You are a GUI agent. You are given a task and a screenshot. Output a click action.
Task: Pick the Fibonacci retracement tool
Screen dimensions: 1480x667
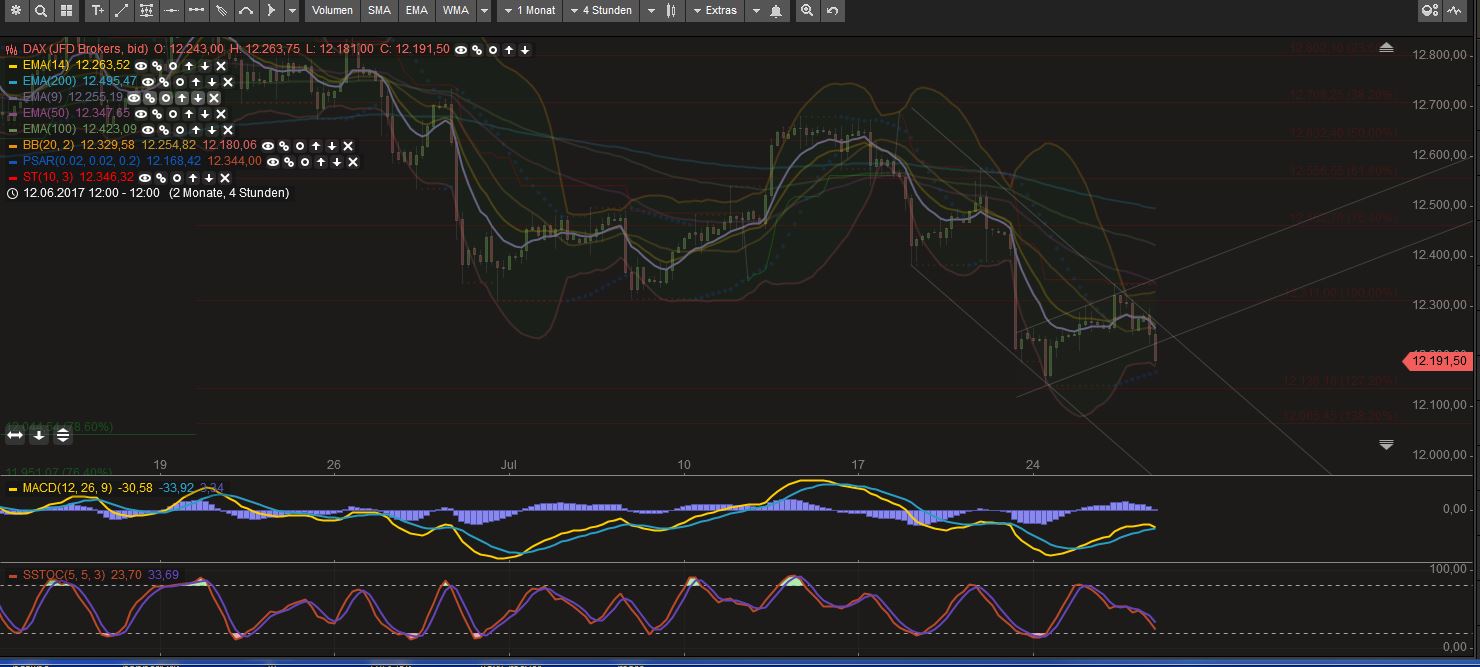[146, 11]
